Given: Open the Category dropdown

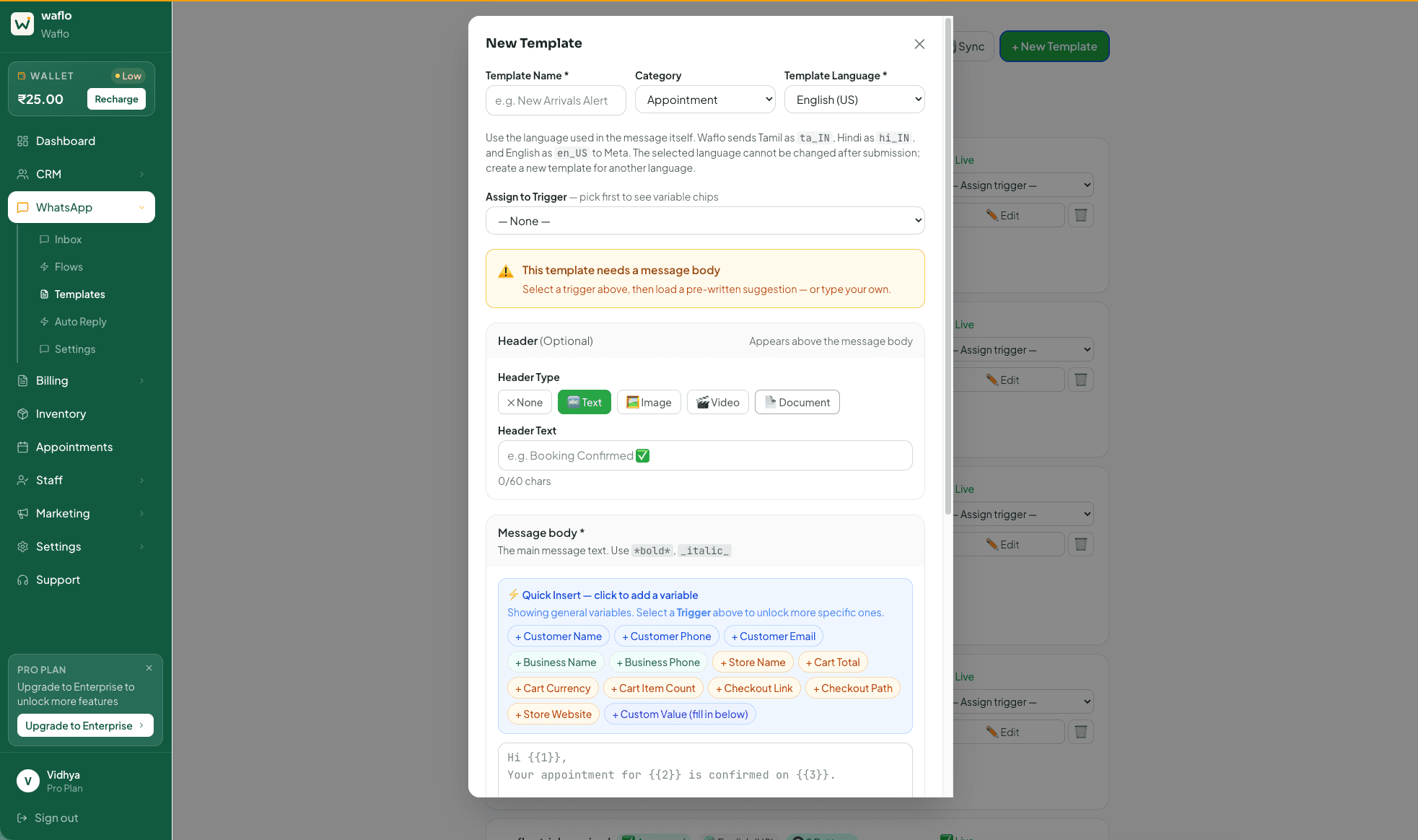Looking at the screenshot, I should pyautogui.click(x=705, y=100).
